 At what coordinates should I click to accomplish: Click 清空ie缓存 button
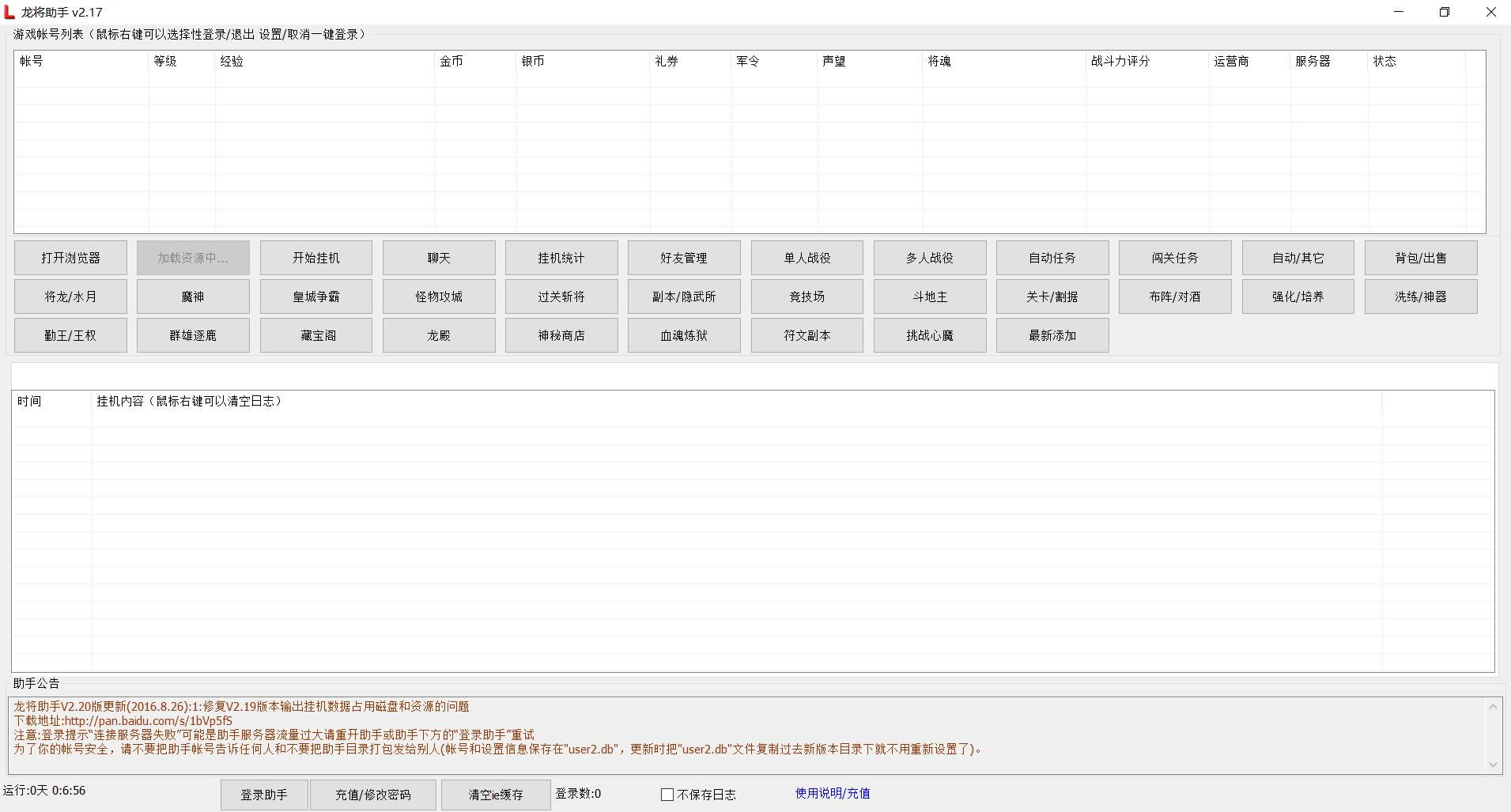[x=496, y=795]
